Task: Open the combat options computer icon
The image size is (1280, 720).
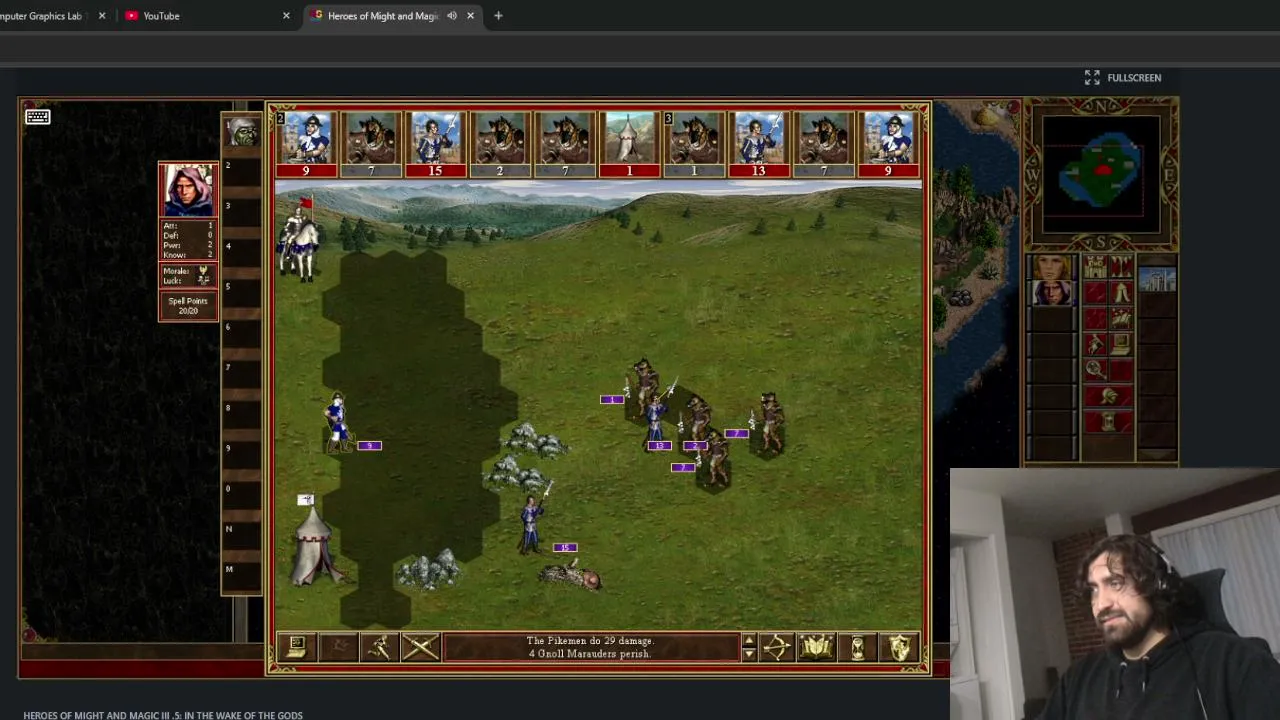Action: tap(297, 648)
